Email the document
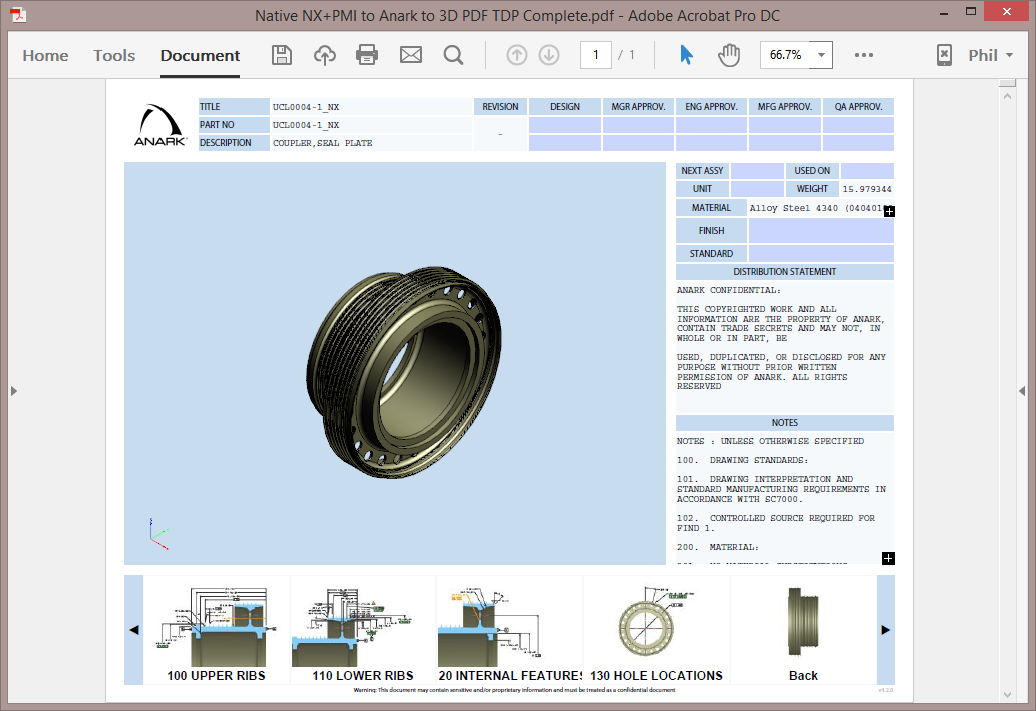 (410, 55)
